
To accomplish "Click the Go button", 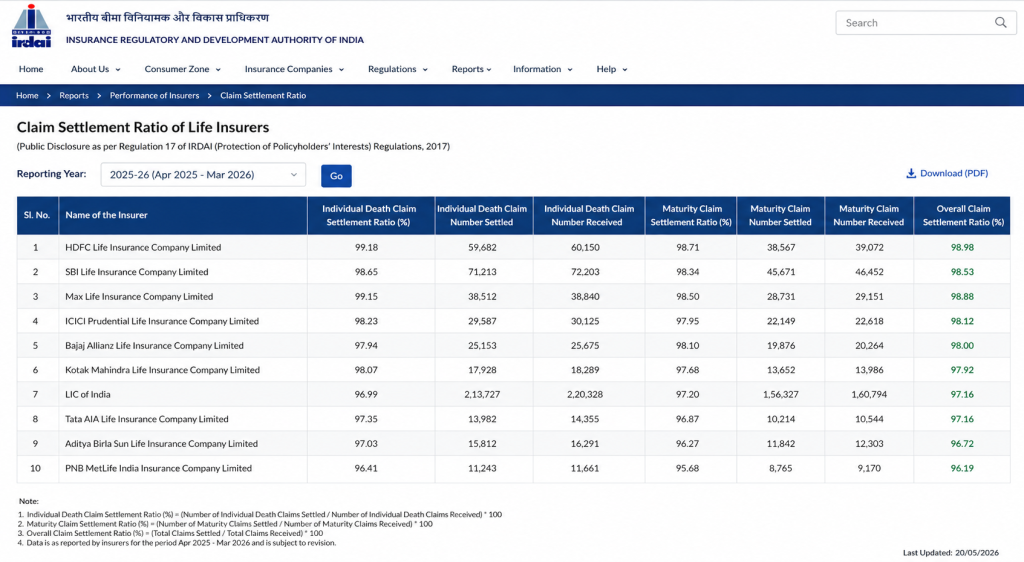I will 336,176.
